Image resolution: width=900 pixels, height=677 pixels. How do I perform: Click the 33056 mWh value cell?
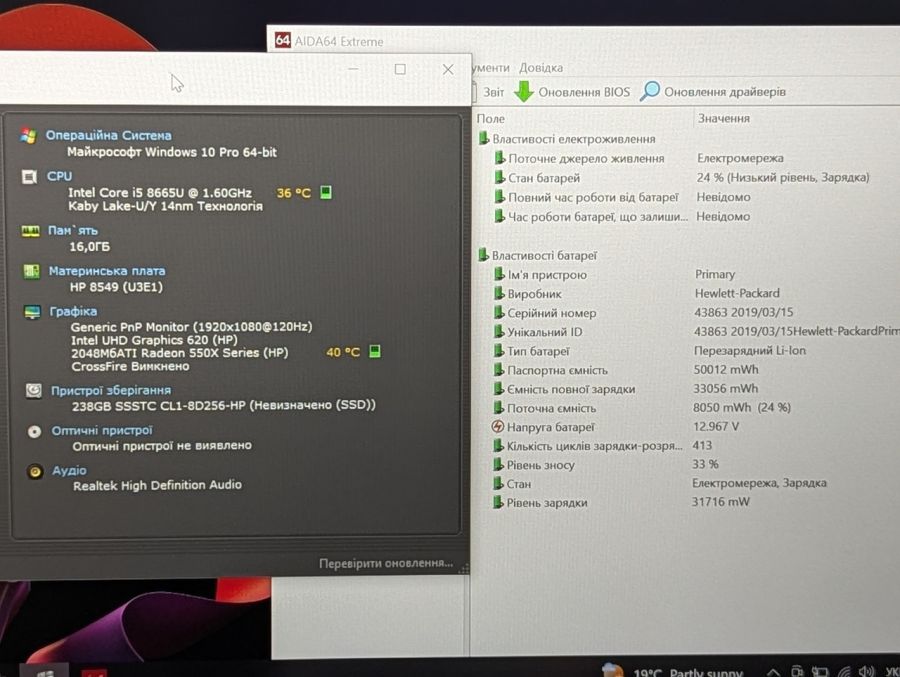[x=726, y=388]
